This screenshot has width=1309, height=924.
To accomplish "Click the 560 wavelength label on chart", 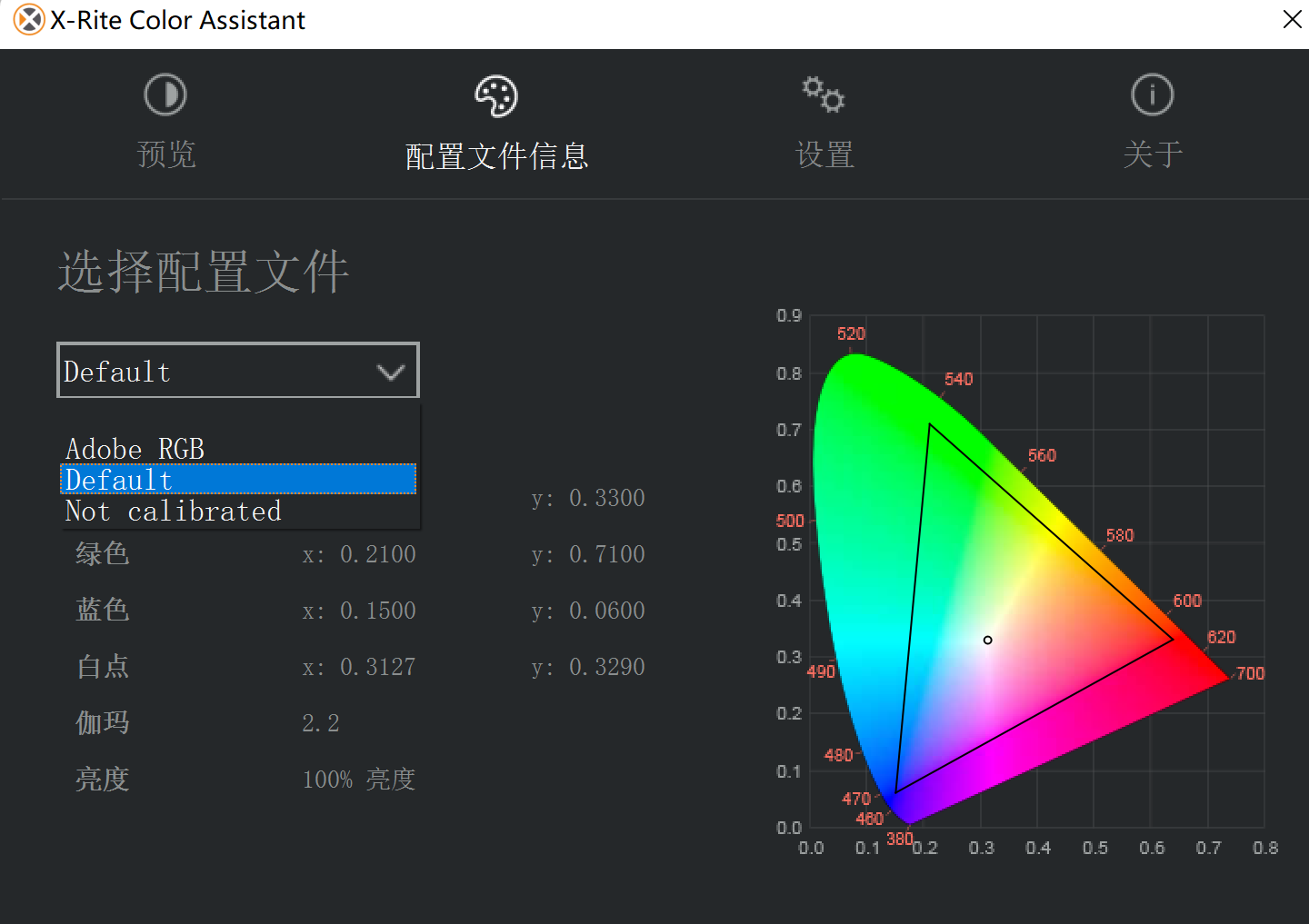I will 1042,455.
